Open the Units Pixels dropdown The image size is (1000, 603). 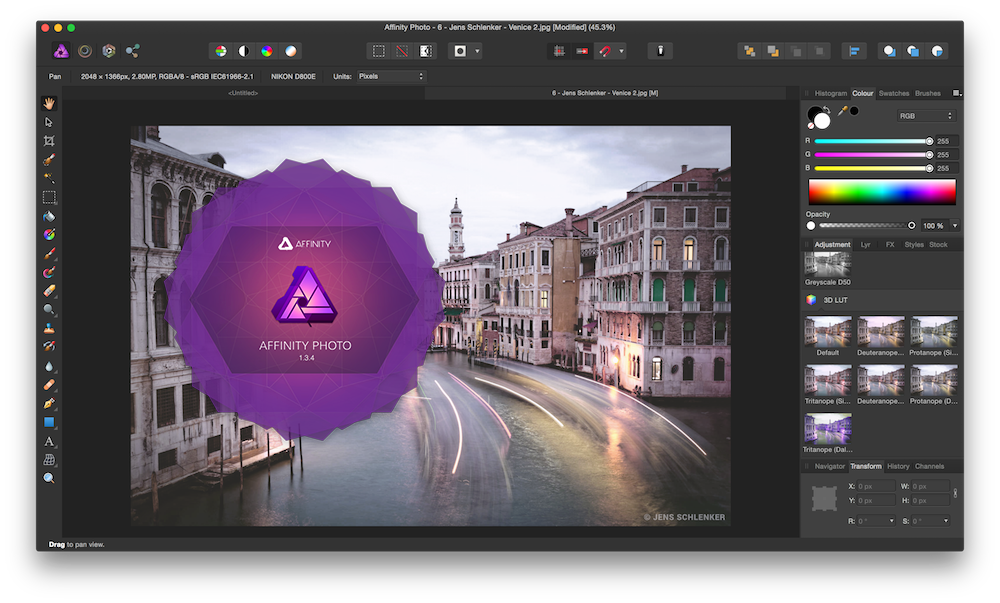pyautogui.click(x=390, y=76)
